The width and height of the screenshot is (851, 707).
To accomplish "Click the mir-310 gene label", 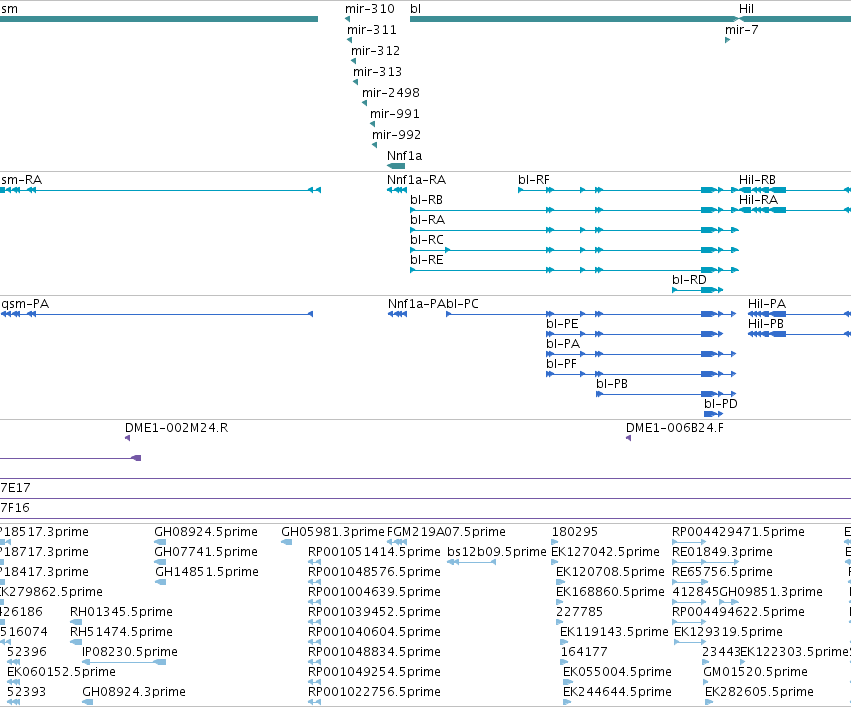I will 370,9.
